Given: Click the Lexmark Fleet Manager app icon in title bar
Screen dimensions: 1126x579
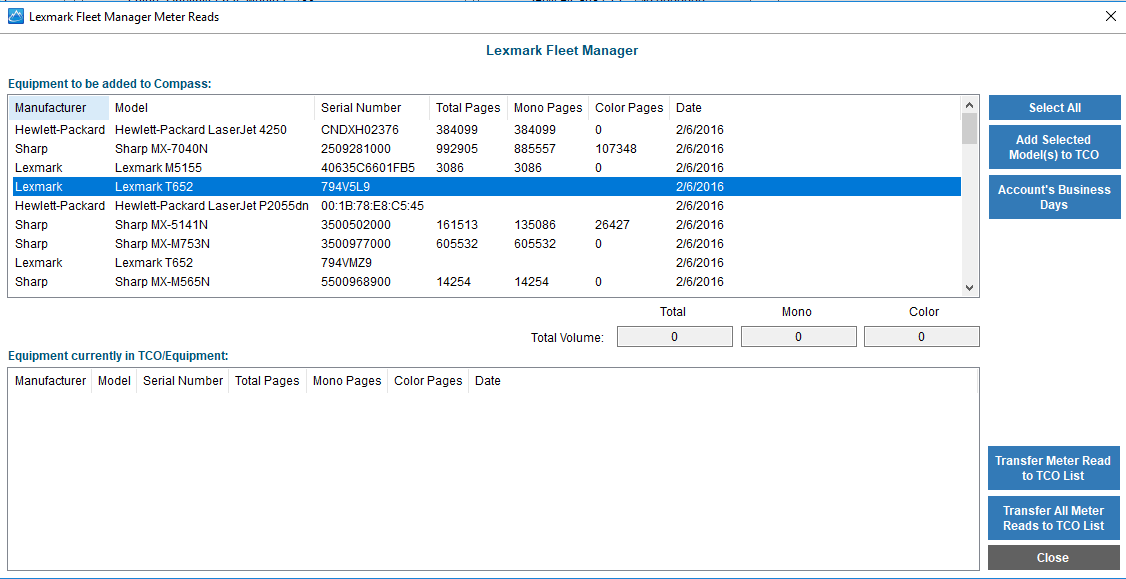Looking at the screenshot, I should pyautogui.click(x=15, y=17).
